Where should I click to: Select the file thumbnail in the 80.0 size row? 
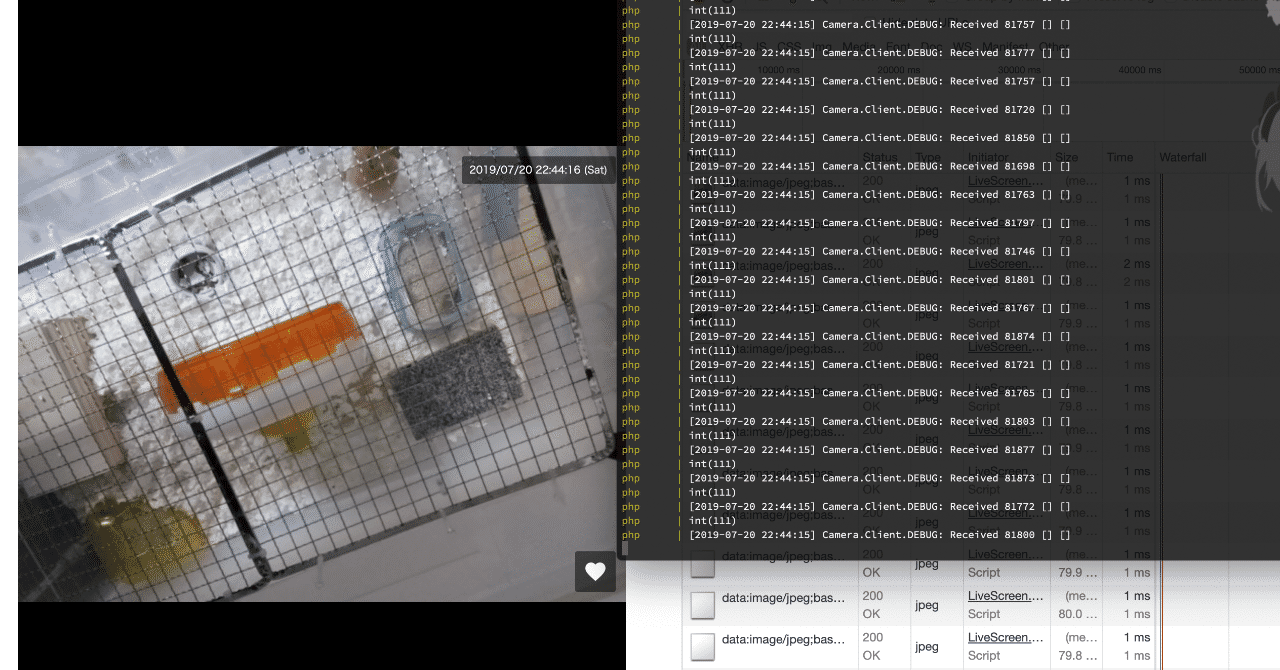[703, 605]
